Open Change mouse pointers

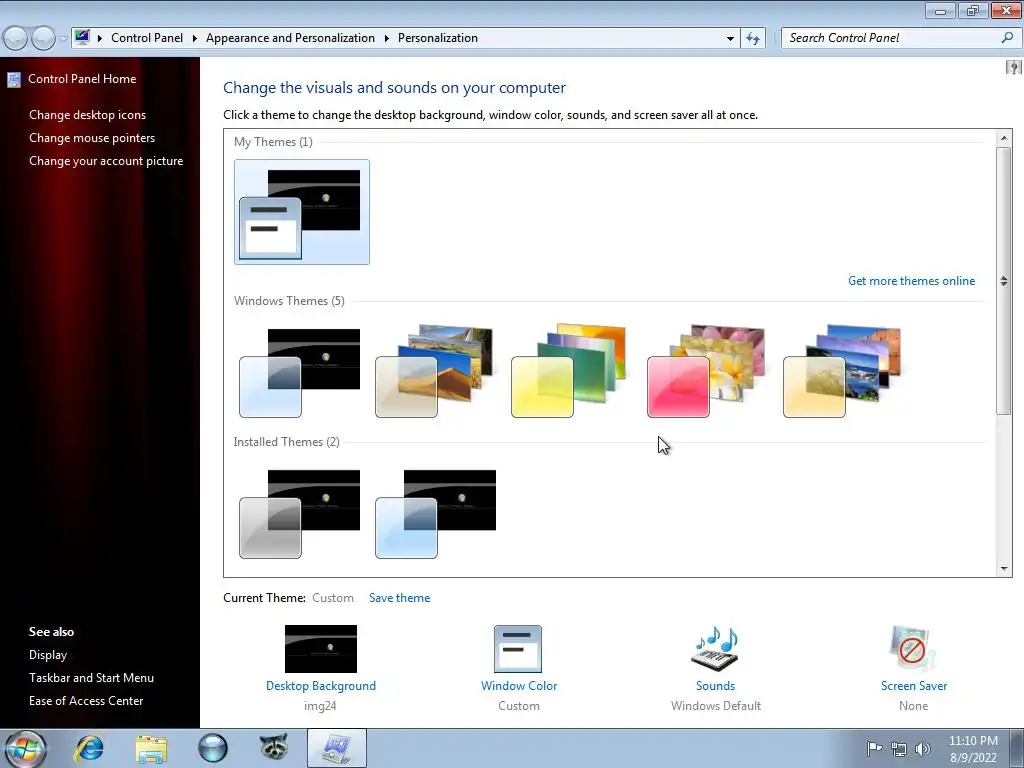[x=92, y=138]
